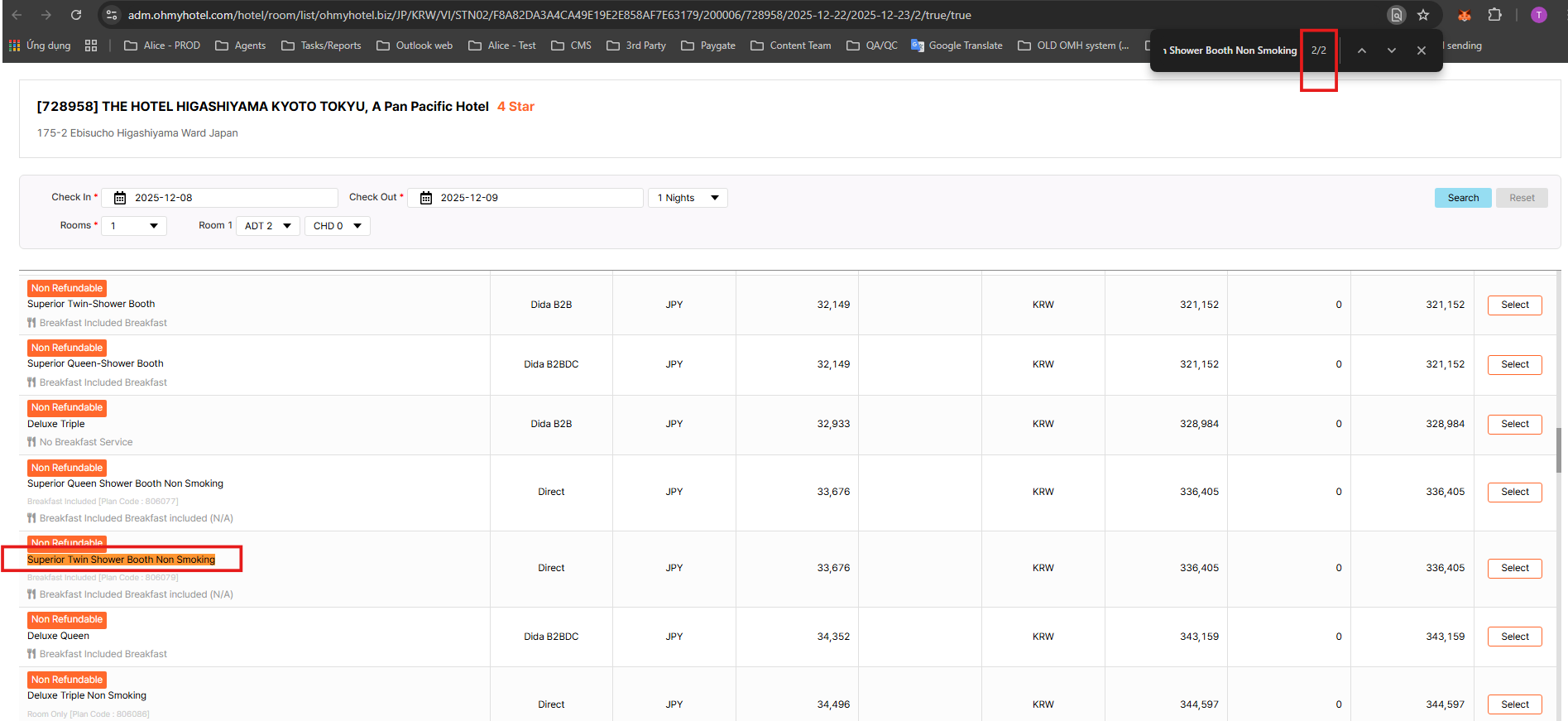Expand the ADT 2 adults dropdown
1568x721 pixels.
pyautogui.click(x=267, y=226)
